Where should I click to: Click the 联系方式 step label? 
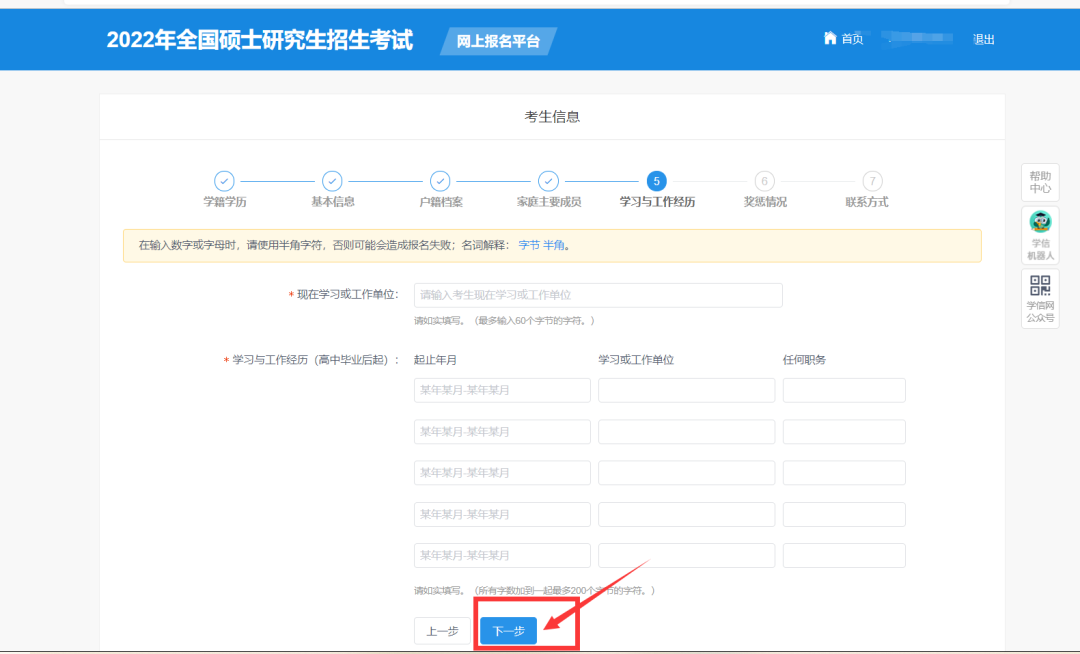(x=866, y=202)
